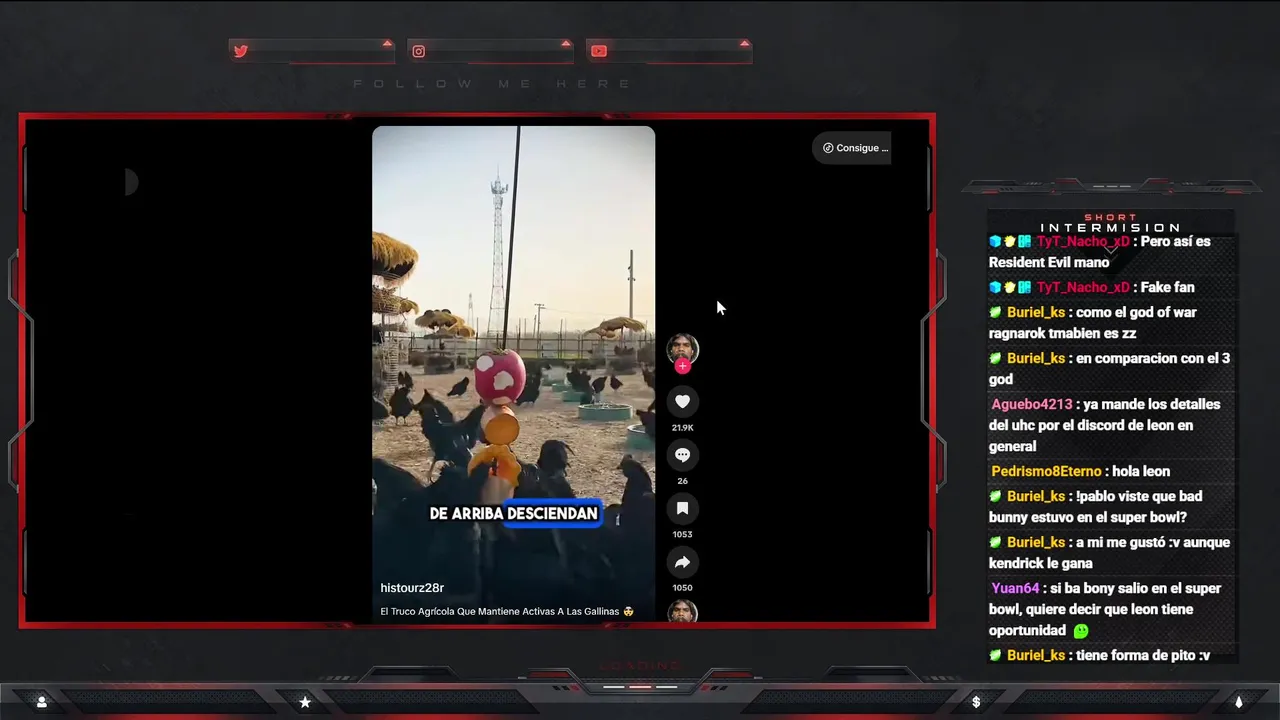Image resolution: width=1280 pixels, height=720 pixels.
Task: Click Buriel_ks name on bad bunny message
Action: click(x=1036, y=496)
